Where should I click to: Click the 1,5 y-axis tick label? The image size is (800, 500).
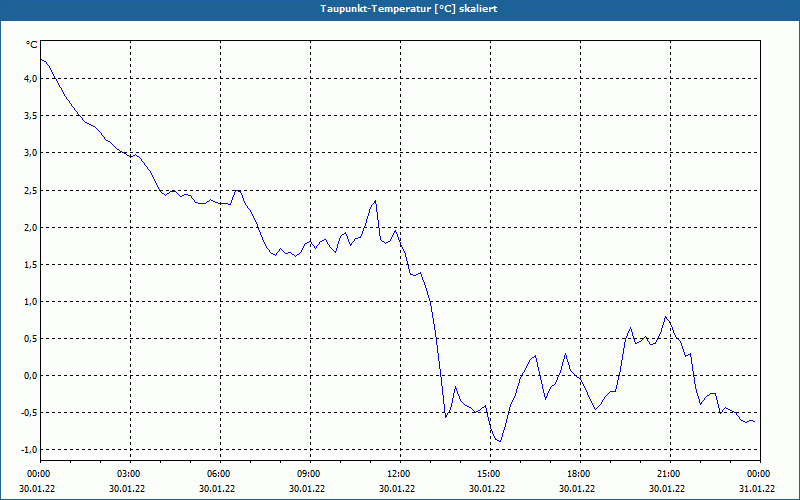(30, 265)
